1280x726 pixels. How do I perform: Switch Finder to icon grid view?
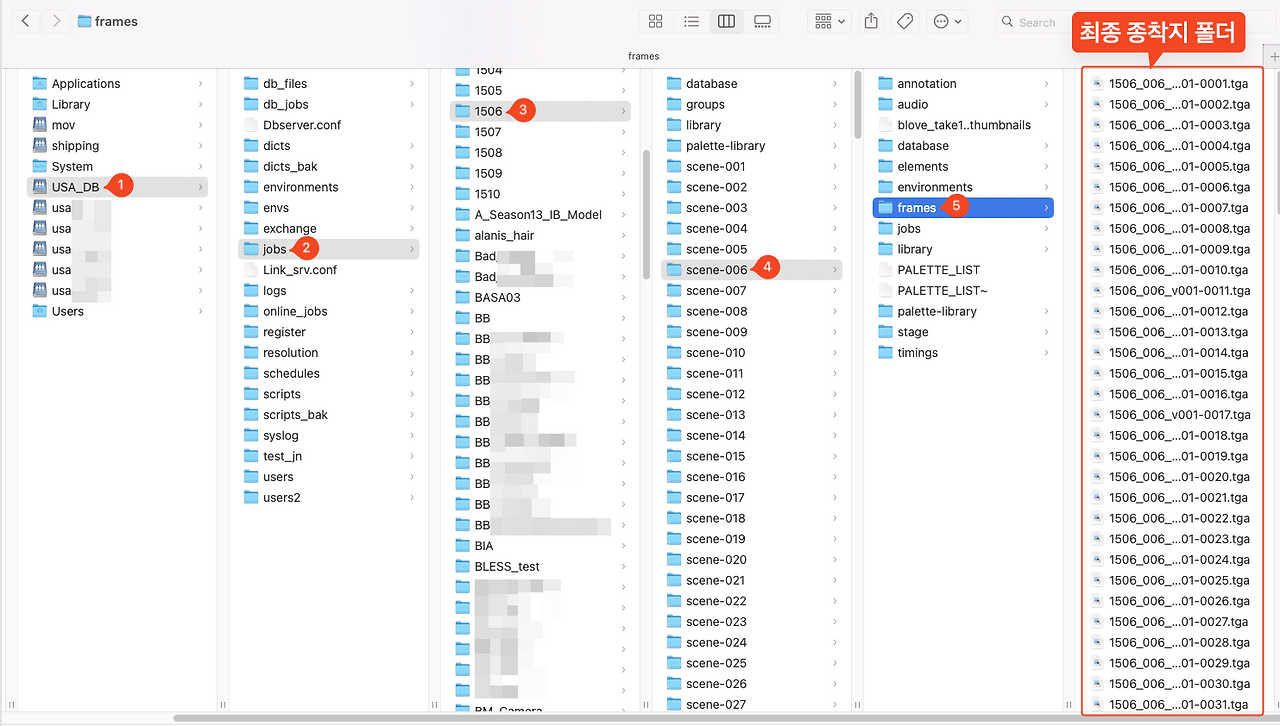(656, 21)
